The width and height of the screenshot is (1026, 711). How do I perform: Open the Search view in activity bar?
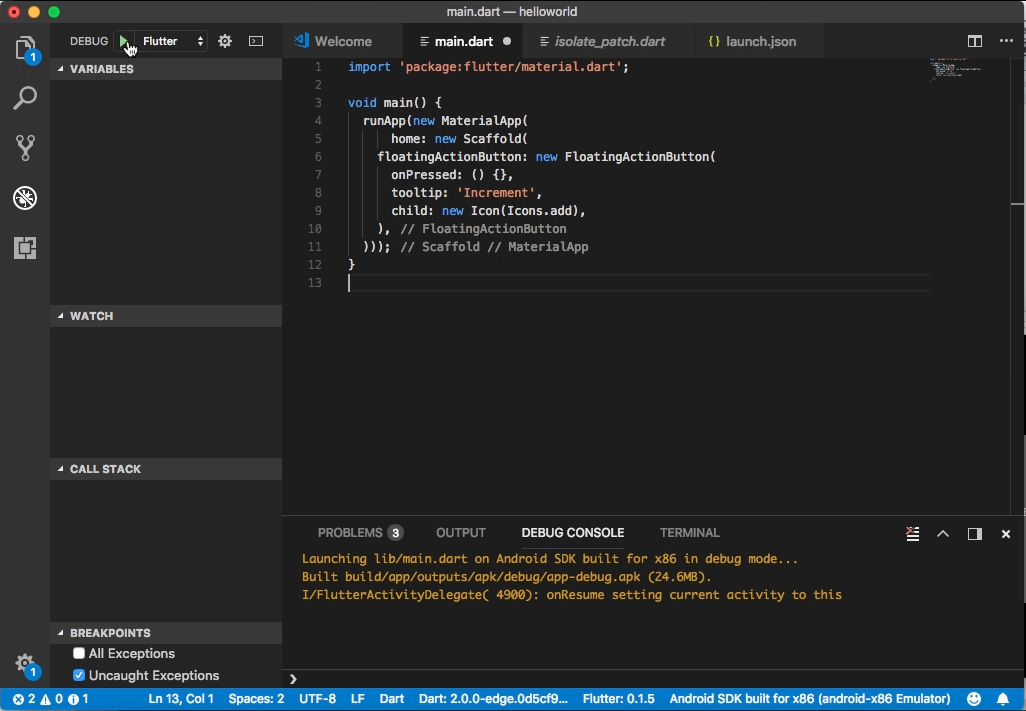(x=25, y=97)
